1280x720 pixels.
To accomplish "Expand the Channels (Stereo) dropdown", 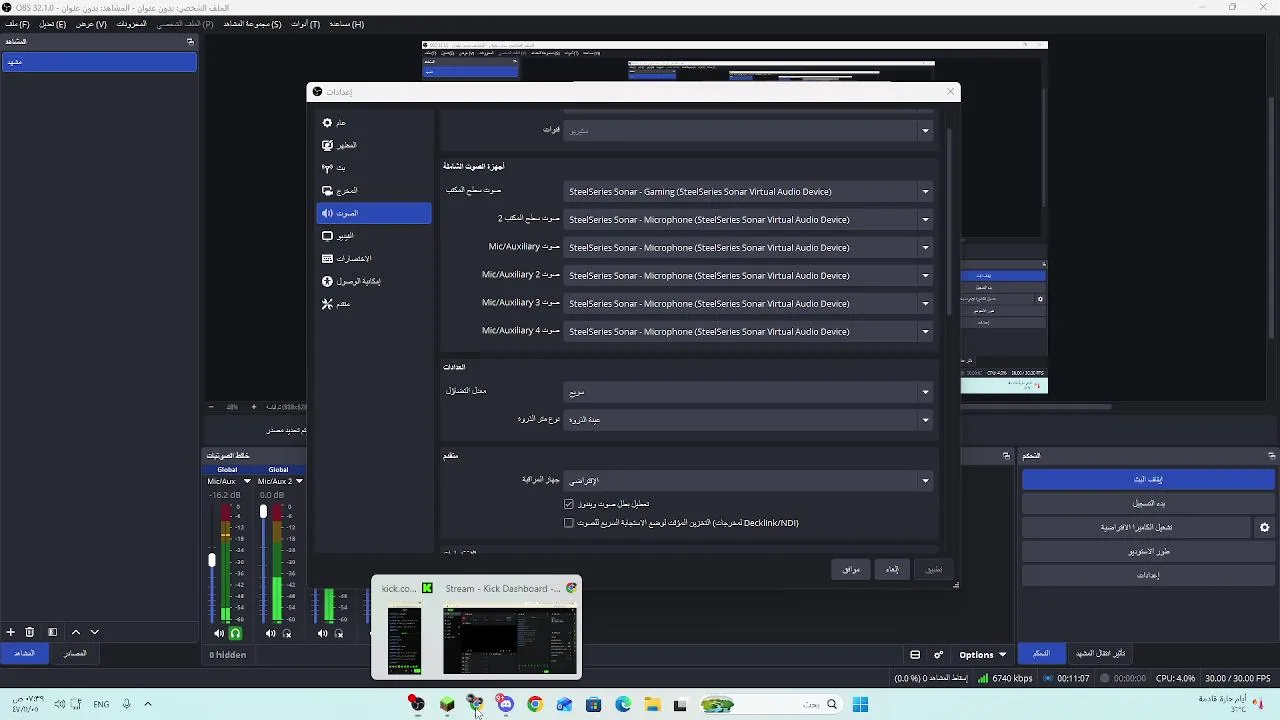I will click(x=748, y=130).
